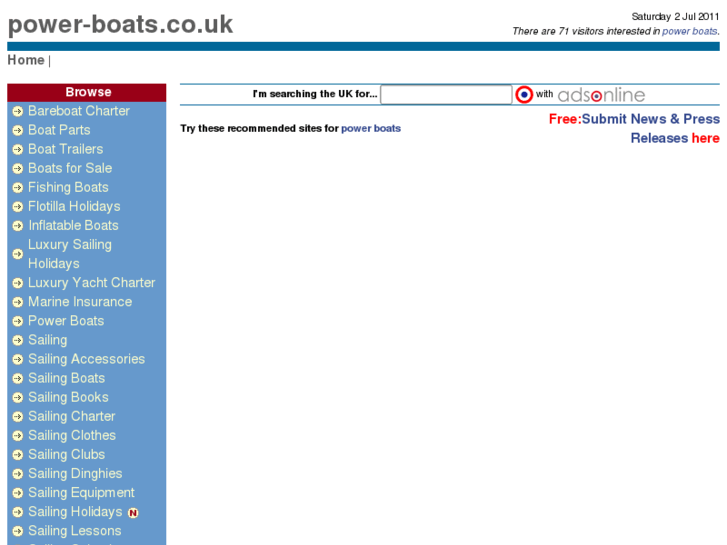Click the arrow icon beside Sailing Dinghies
This screenshot has width=727, height=545.
tap(18, 474)
